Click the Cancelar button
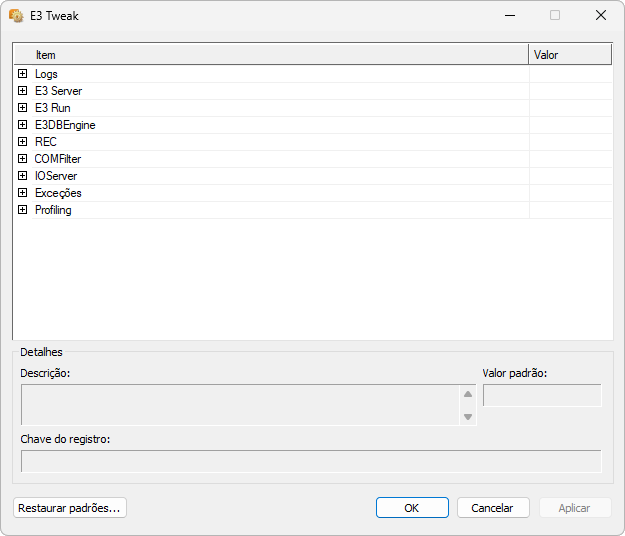Image resolution: width=625 pixels, height=536 pixels. (x=493, y=508)
